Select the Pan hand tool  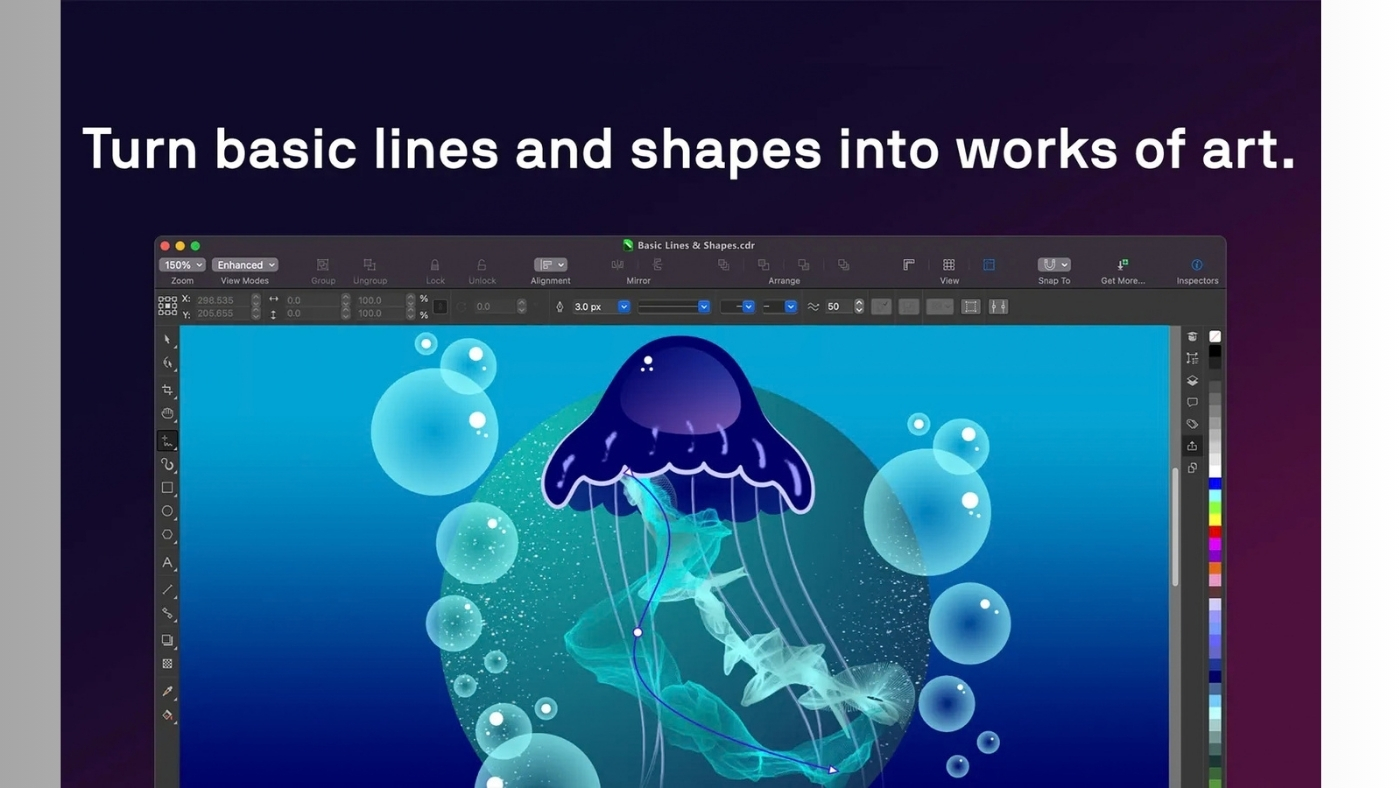click(167, 413)
